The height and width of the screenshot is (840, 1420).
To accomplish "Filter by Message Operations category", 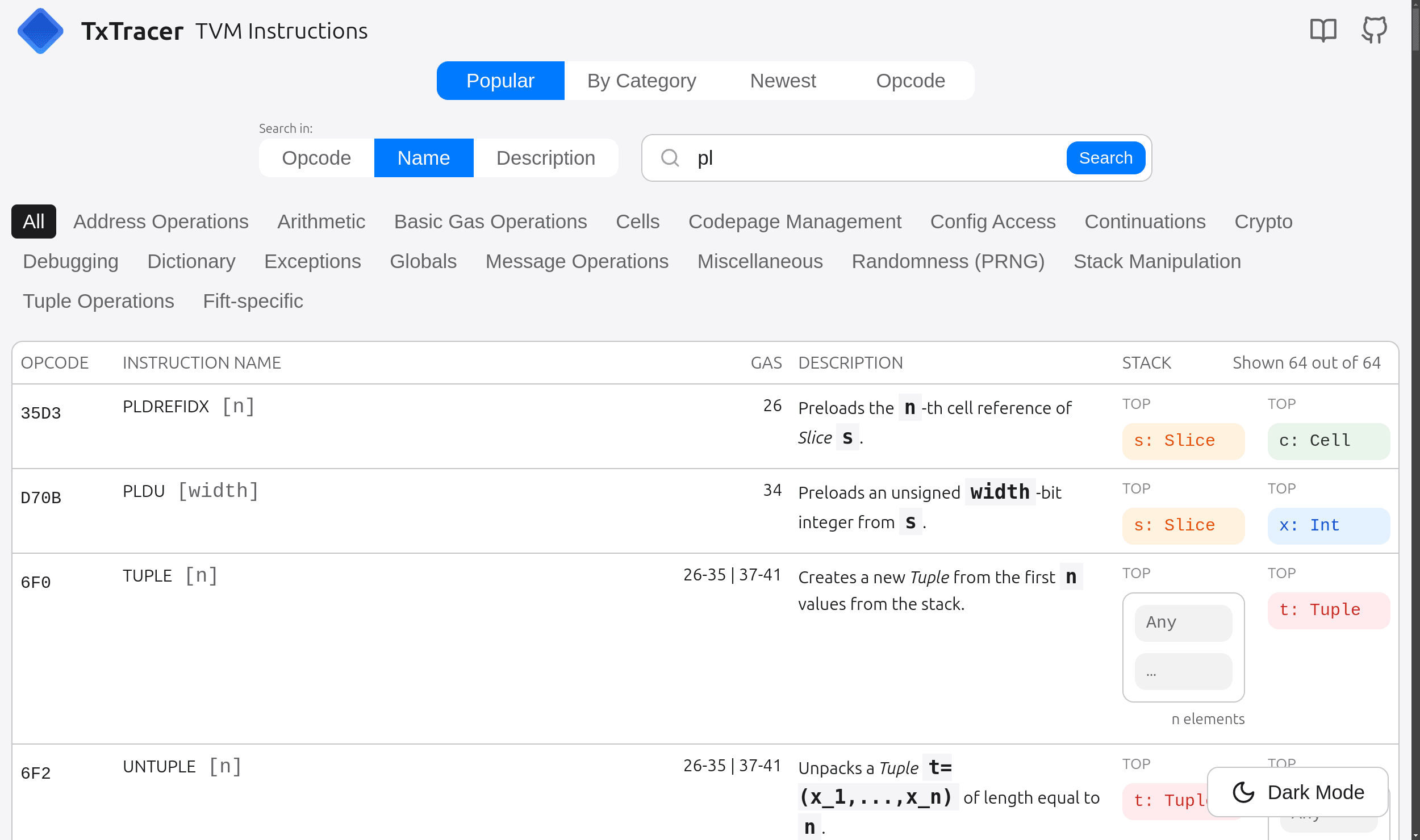I will pyautogui.click(x=577, y=261).
